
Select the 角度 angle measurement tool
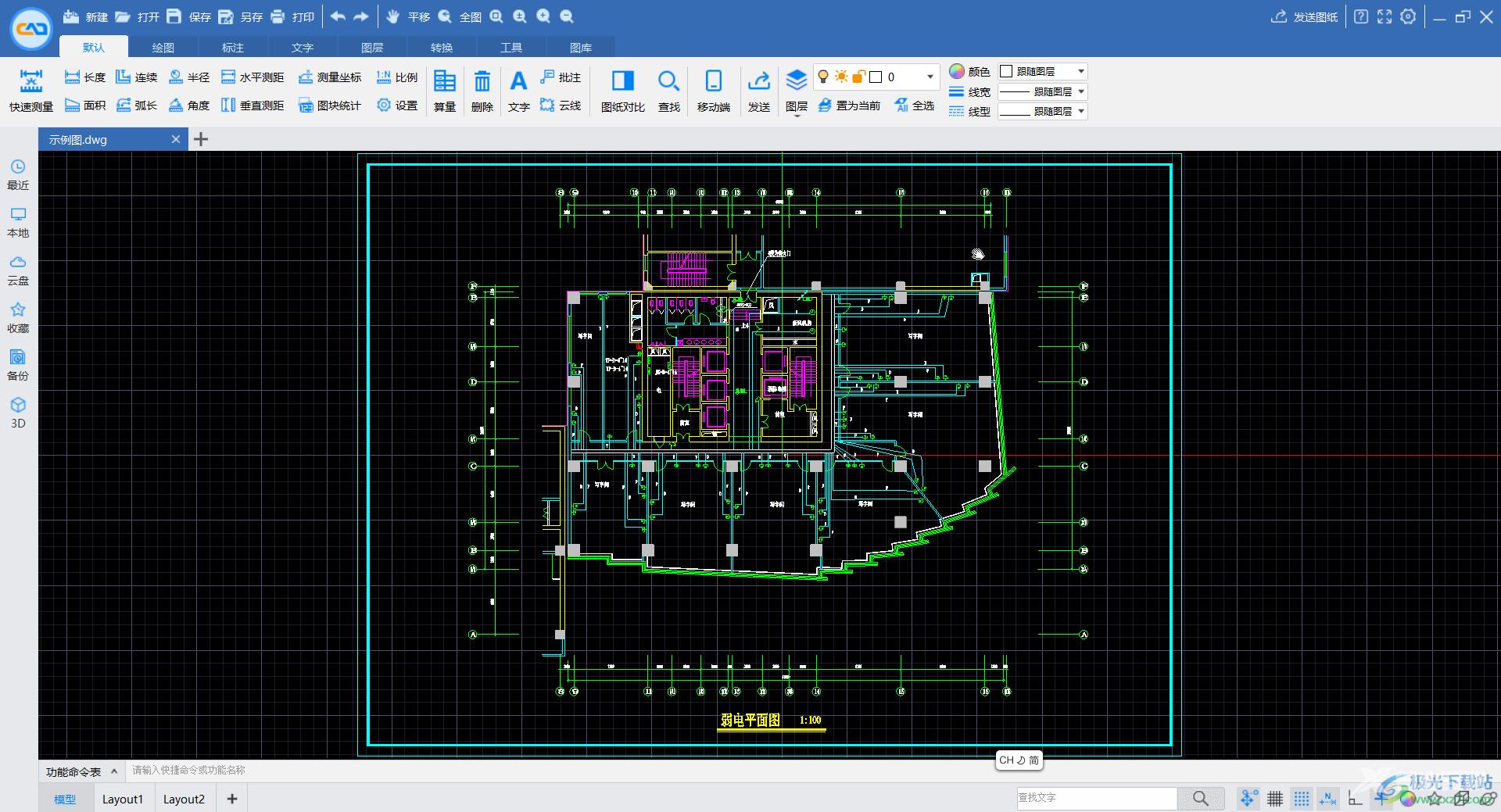[x=189, y=106]
